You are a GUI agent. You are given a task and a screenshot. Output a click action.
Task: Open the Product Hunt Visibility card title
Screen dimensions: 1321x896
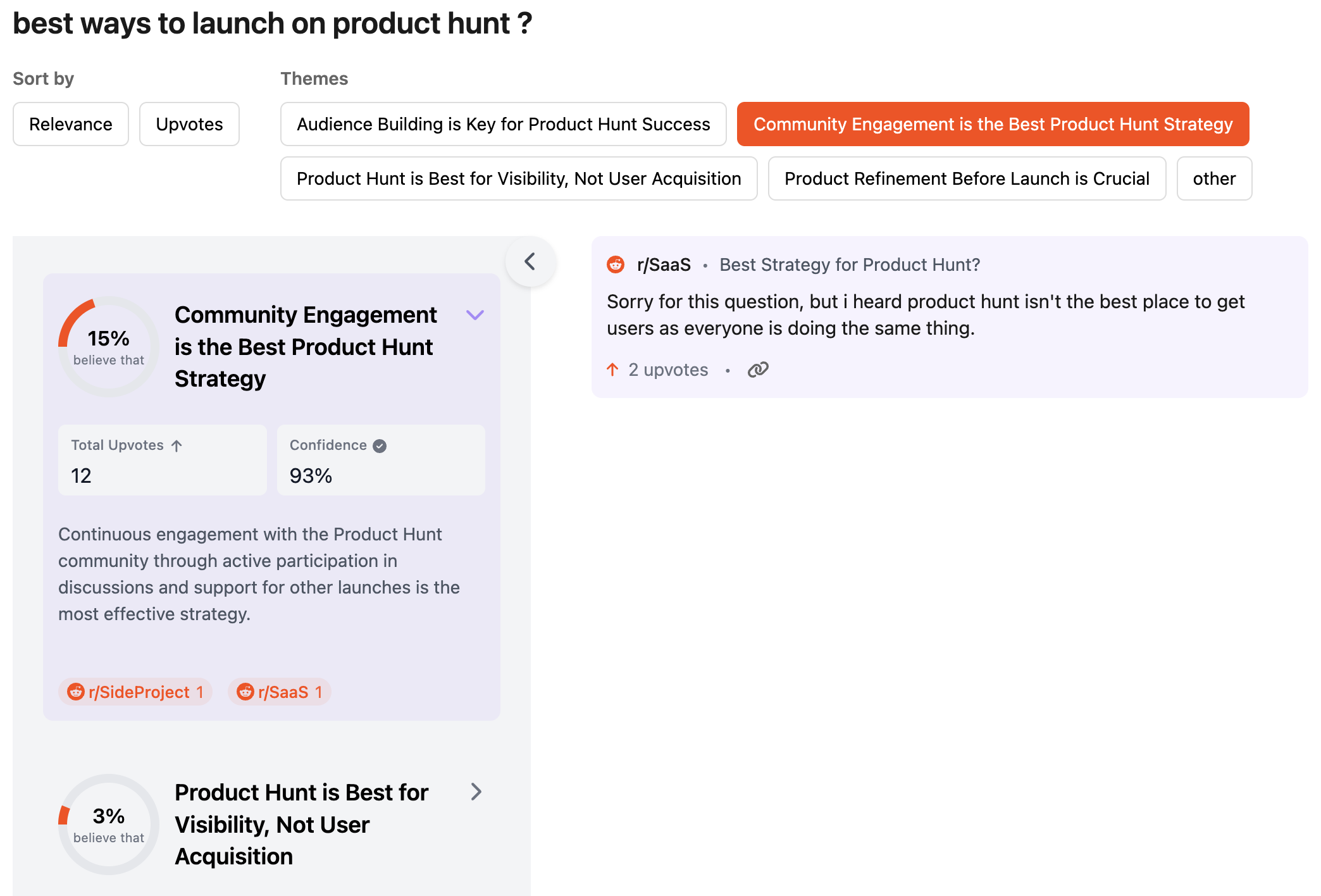[x=301, y=824]
